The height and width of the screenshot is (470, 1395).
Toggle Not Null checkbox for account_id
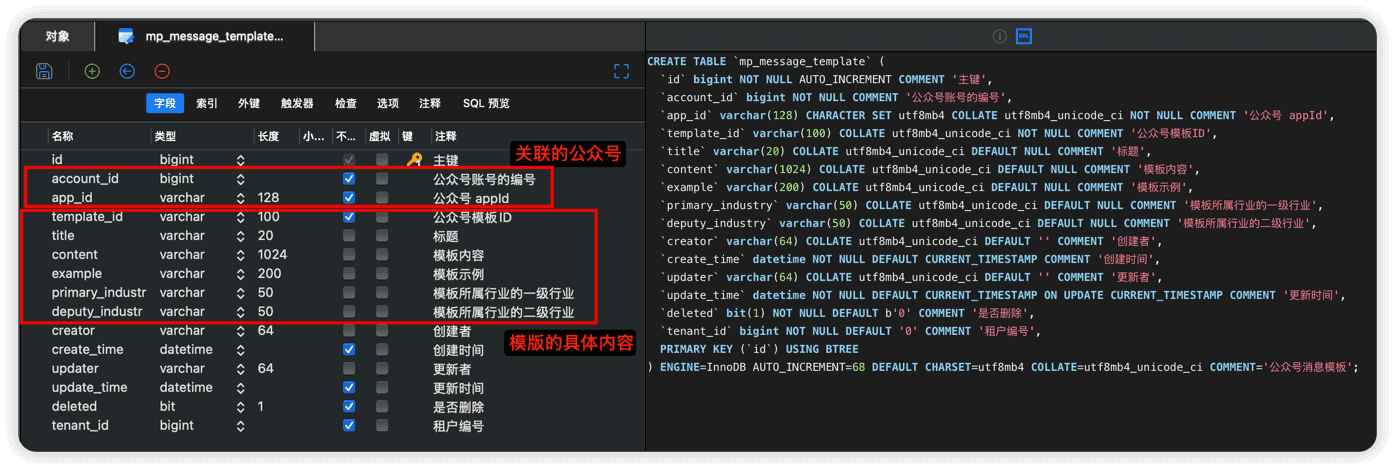[349, 179]
